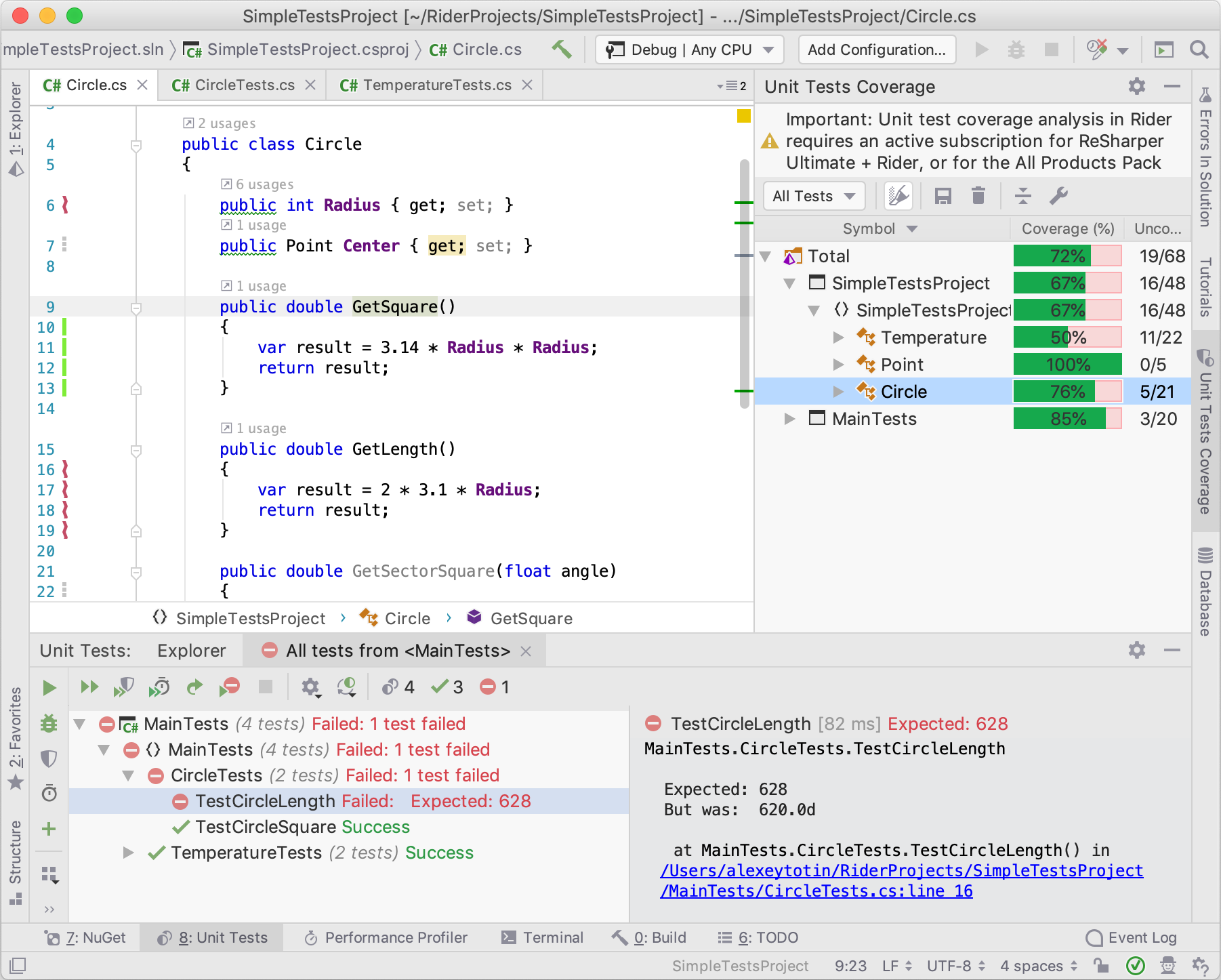Open the Terminal tool window tab
Image resolution: width=1221 pixels, height=980 pixels.
(542, 937)
